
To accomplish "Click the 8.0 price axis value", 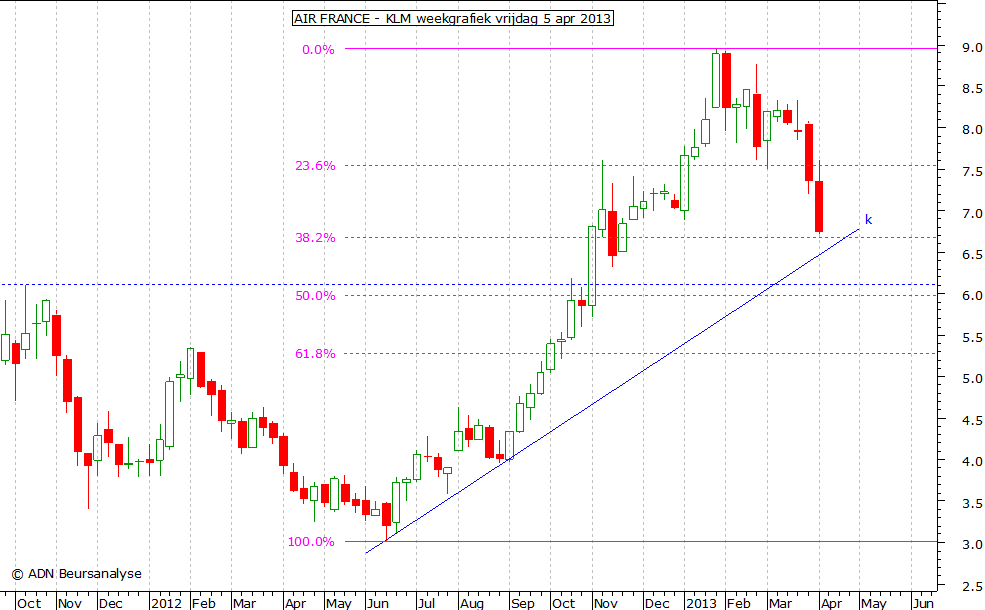I will point(972,130).
